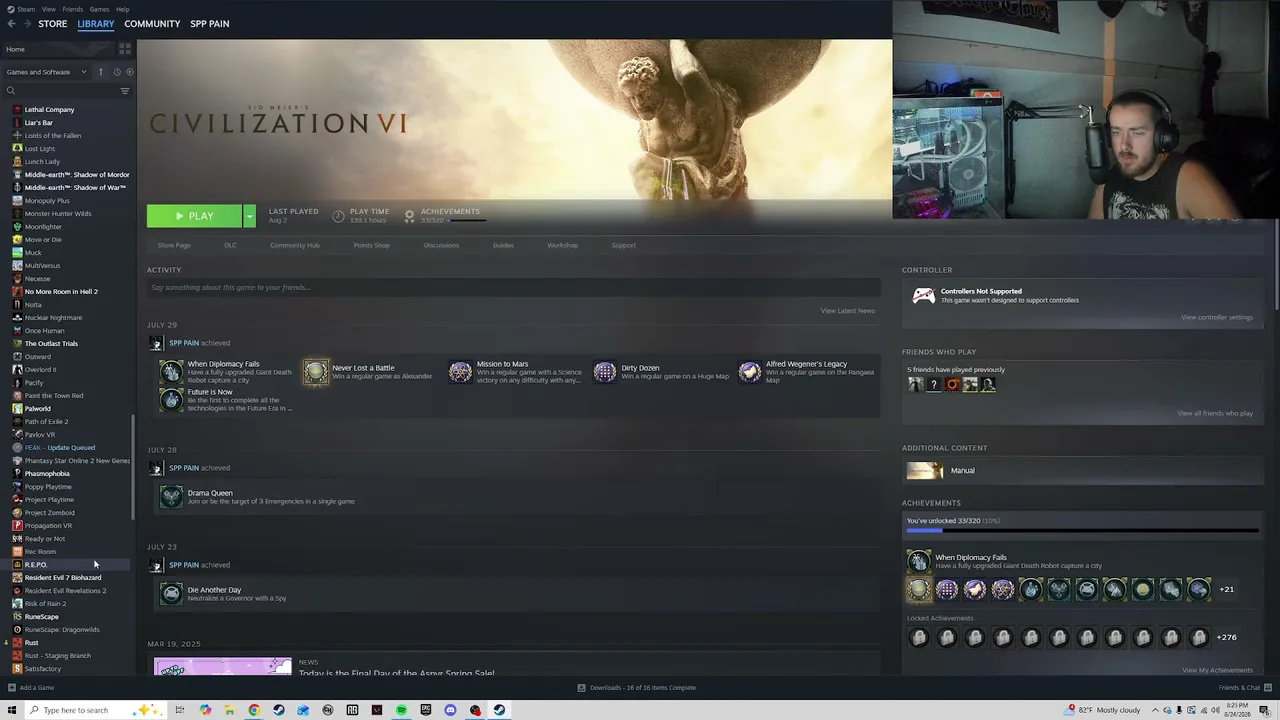Image resolution: width=1280 pixels, height=720 pixels.
Task: Open the Drama Queen achievement icon
Action: [x=171, y=497]
